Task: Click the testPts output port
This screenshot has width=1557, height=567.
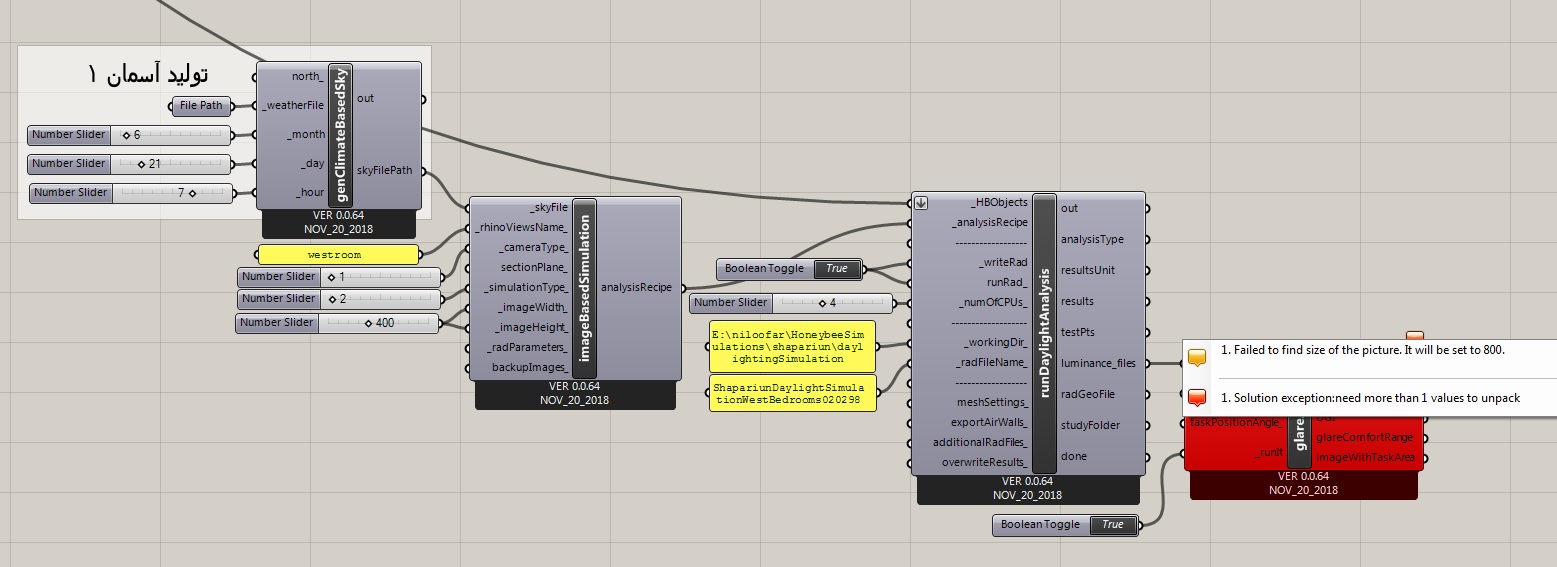Action: 1078,332
